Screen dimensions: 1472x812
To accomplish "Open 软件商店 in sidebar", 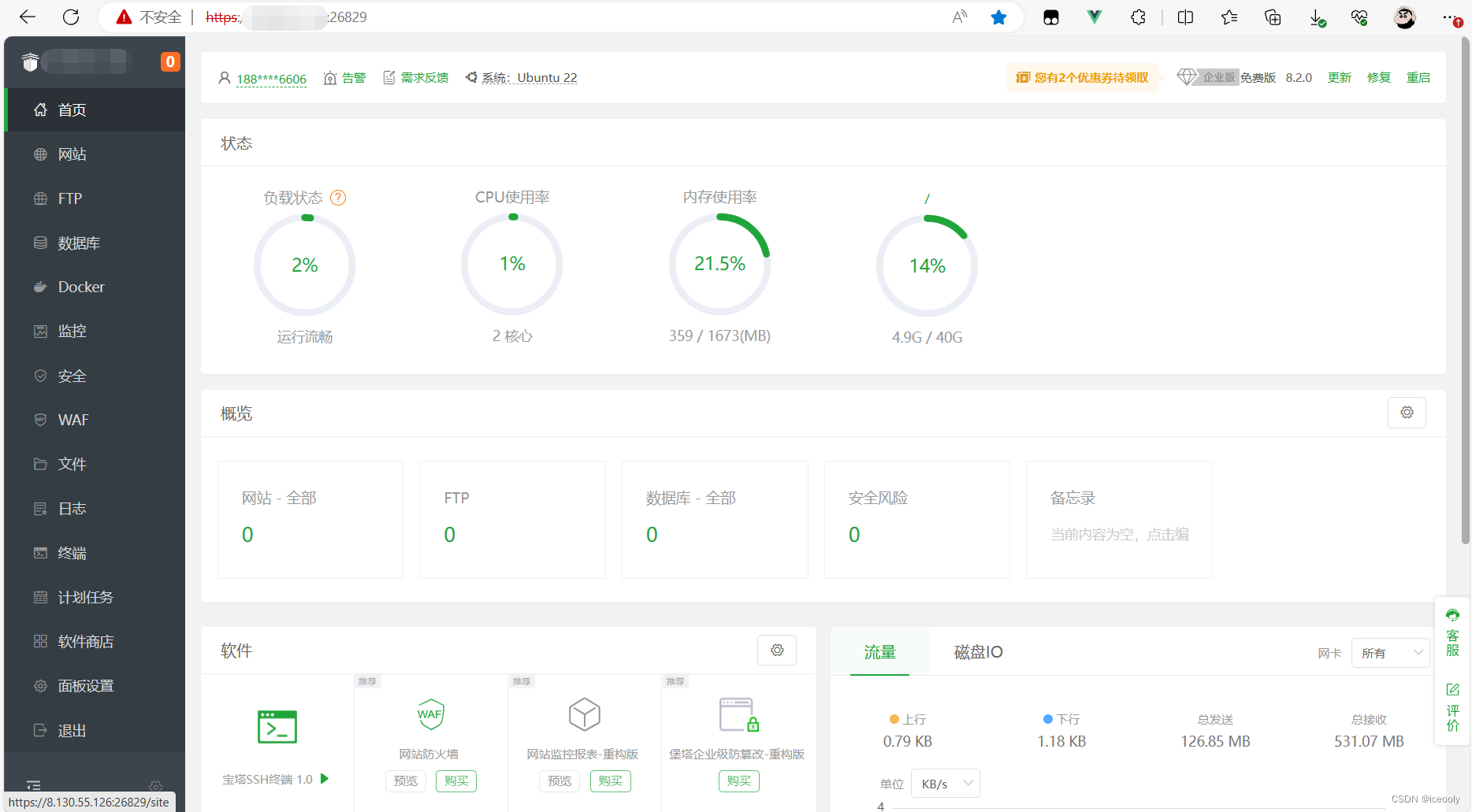I will point(95,641).
